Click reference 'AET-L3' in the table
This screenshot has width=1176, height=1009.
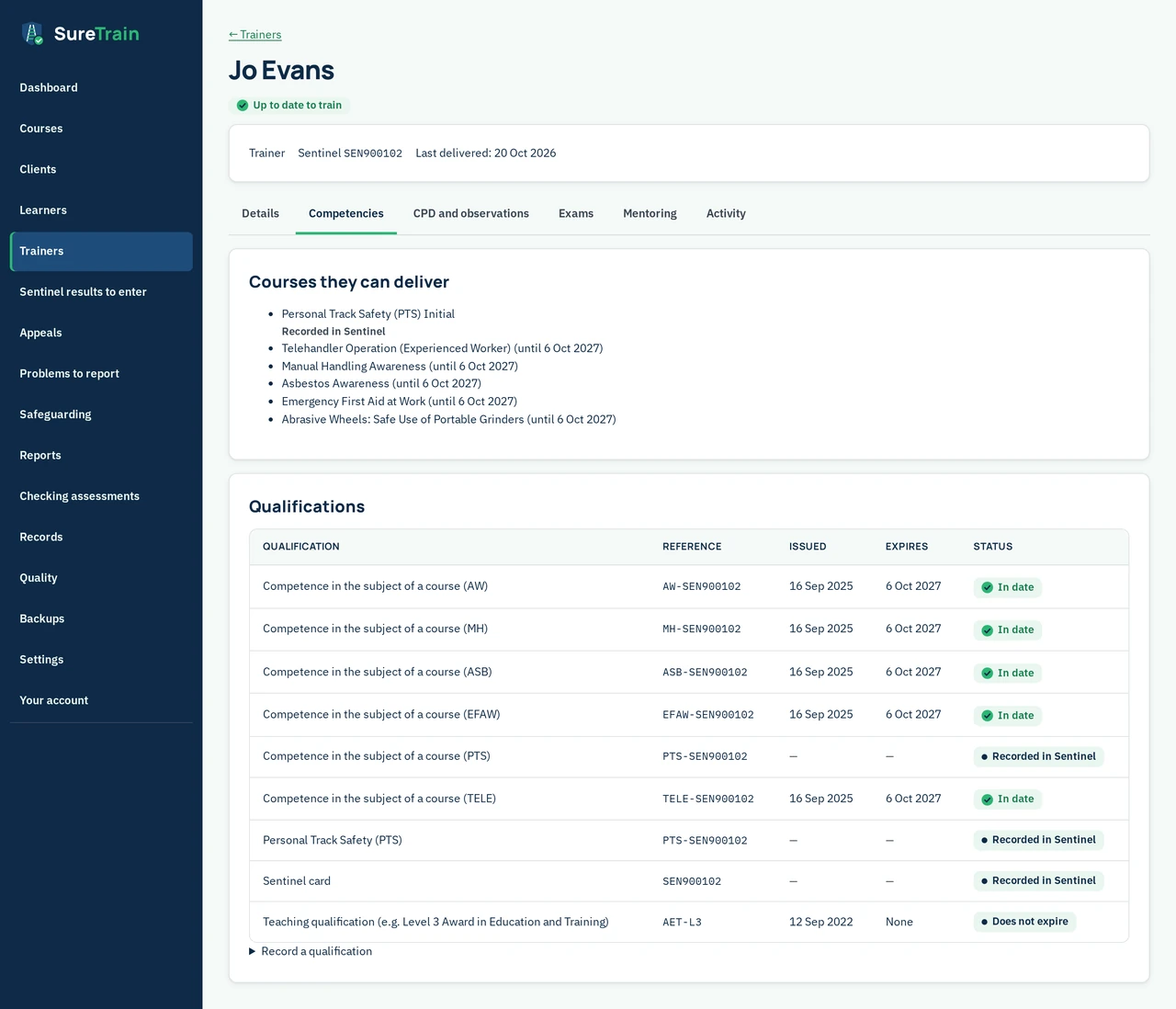682,923
